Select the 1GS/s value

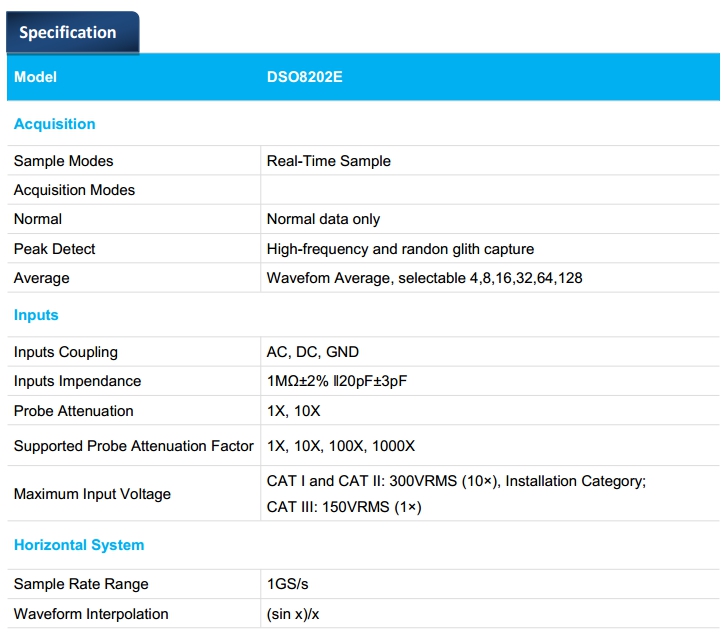point(287,584)
